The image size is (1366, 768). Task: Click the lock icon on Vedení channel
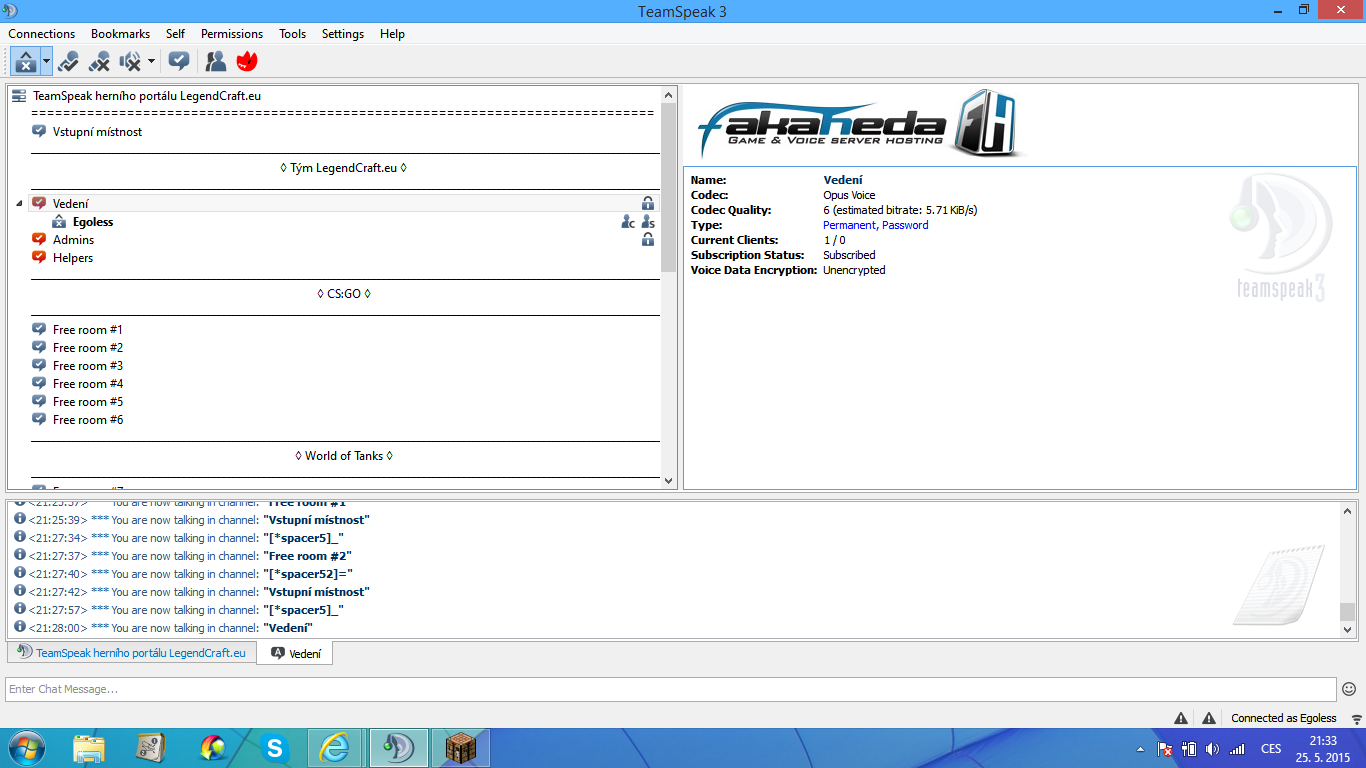coord(648,204)
